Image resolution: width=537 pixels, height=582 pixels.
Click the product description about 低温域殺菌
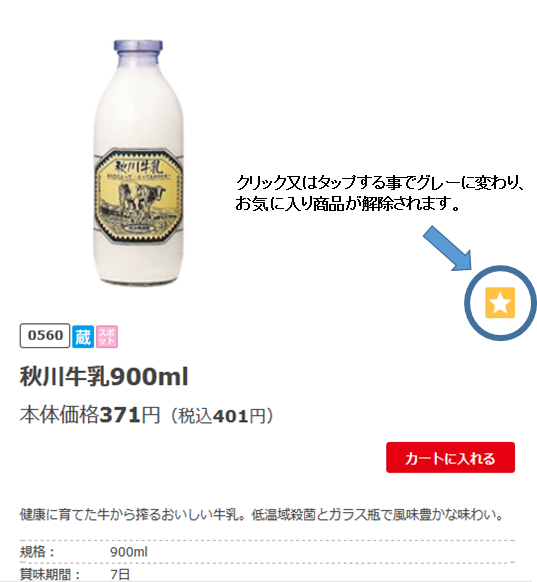coord(262,515)
